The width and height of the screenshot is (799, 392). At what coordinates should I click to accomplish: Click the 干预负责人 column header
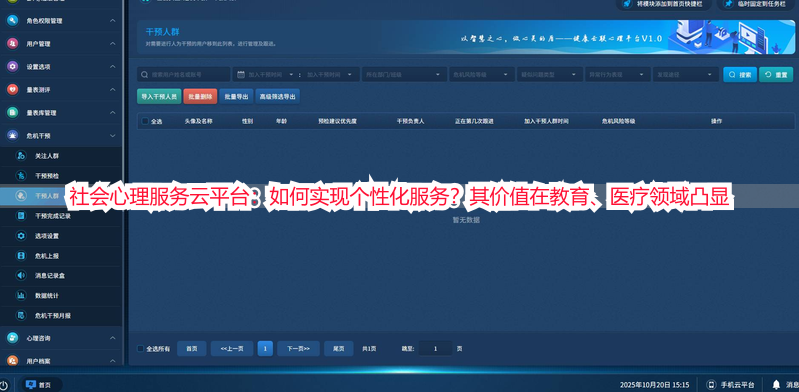[x=410, y=121]
